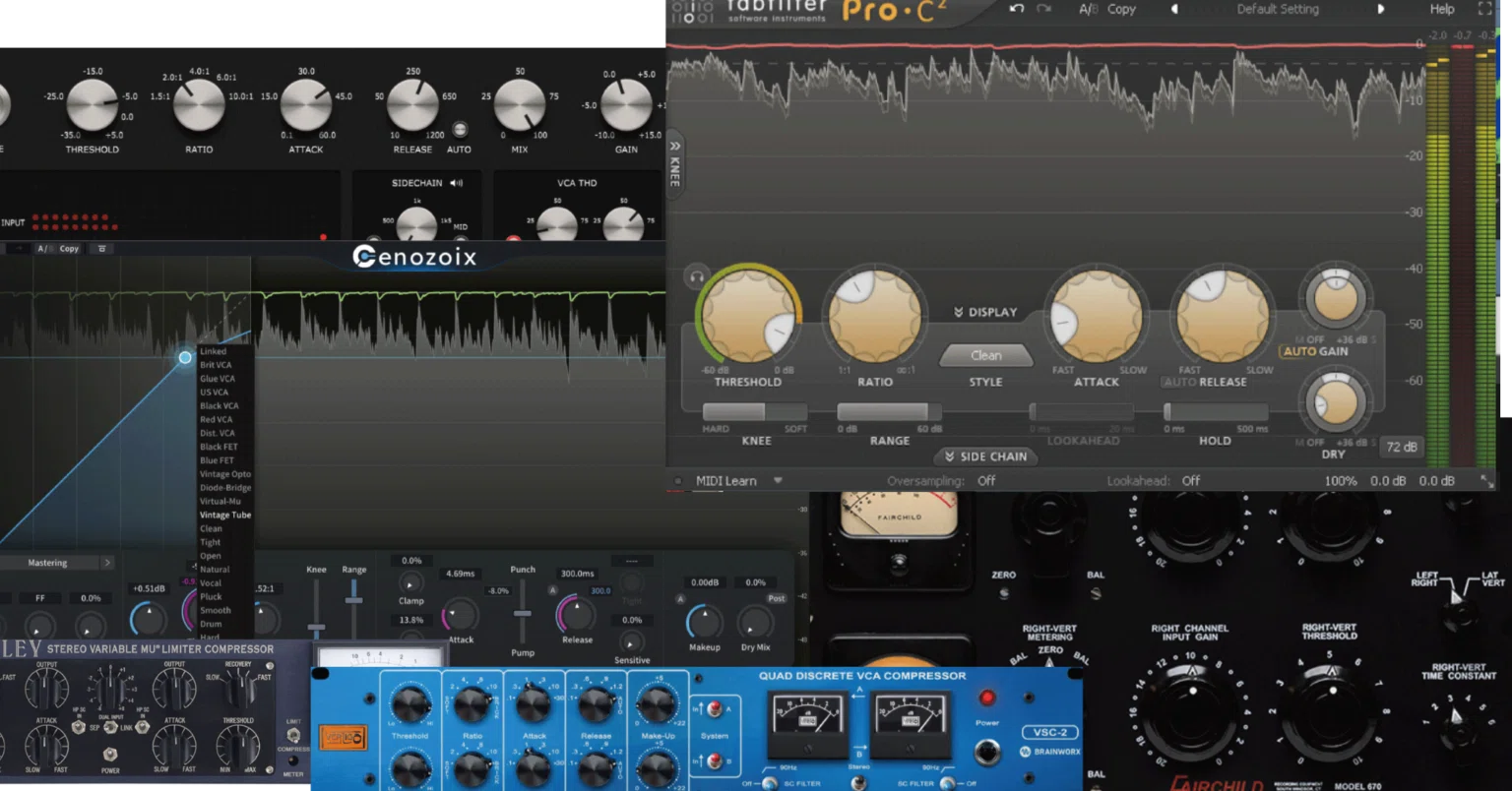Click the Redo arrow in FabFilter Pro-C2
The height and width of the screenshot is (791, 1512).
[x=1044, y=9]
